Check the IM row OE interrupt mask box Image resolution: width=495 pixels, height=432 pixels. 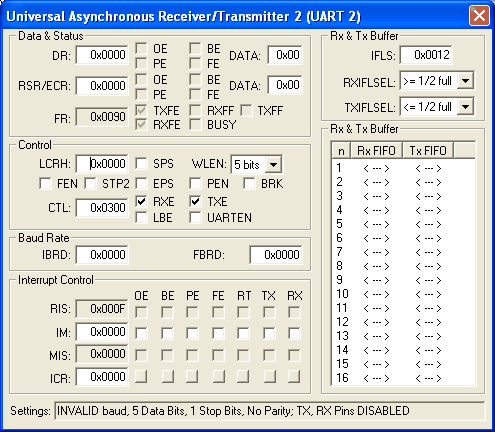point(141,333)
